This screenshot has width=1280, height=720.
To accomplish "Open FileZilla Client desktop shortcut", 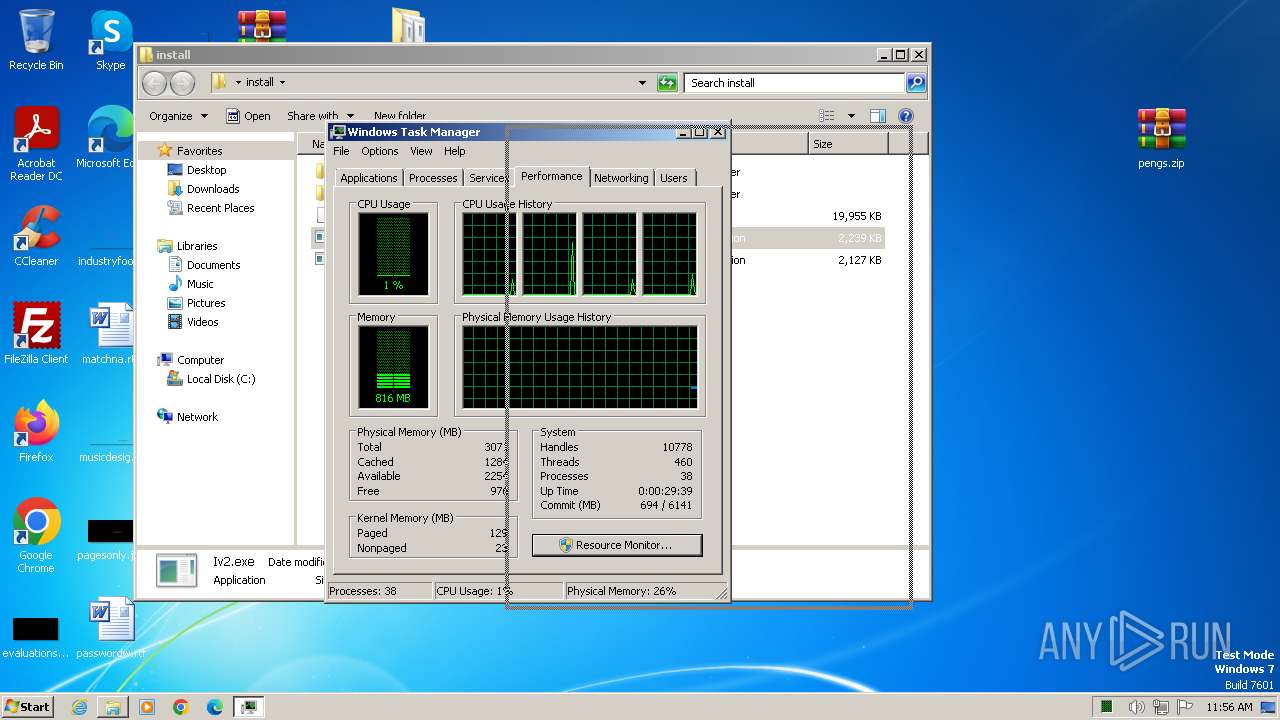I will (36, 334).
